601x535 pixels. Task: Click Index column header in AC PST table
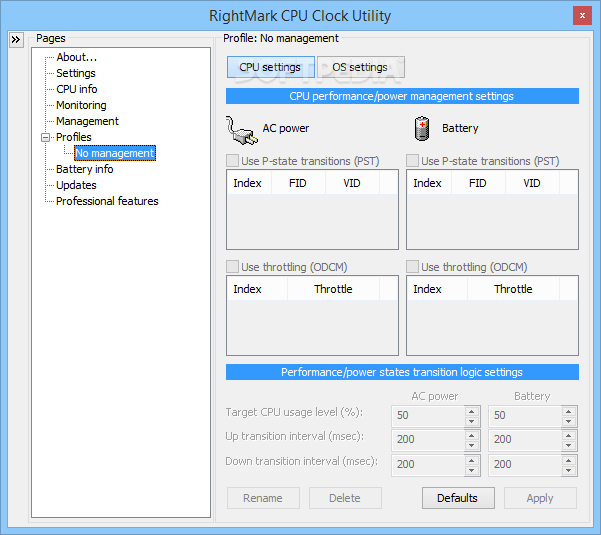(x=250, y=183)
